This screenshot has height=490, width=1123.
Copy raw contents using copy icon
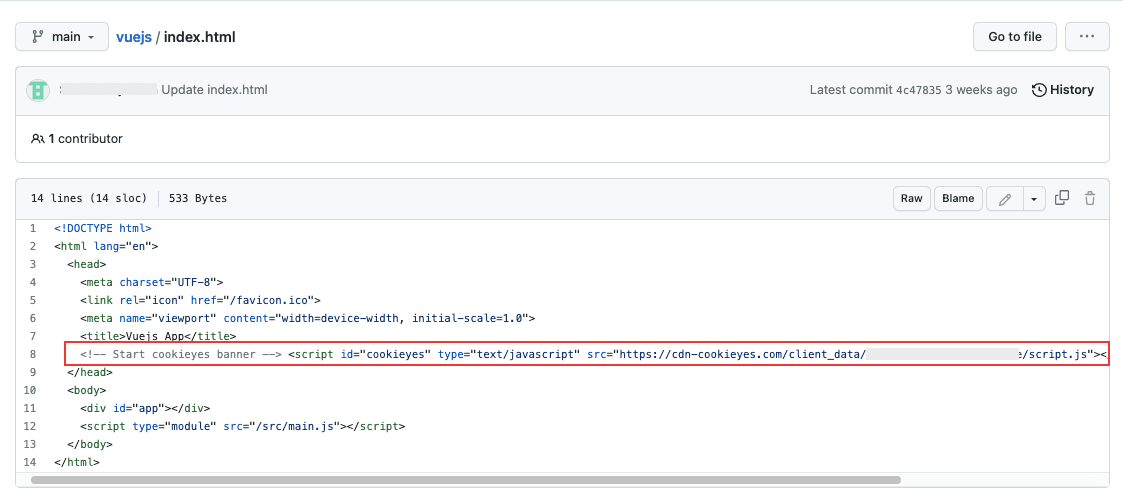click(1063, 198)
